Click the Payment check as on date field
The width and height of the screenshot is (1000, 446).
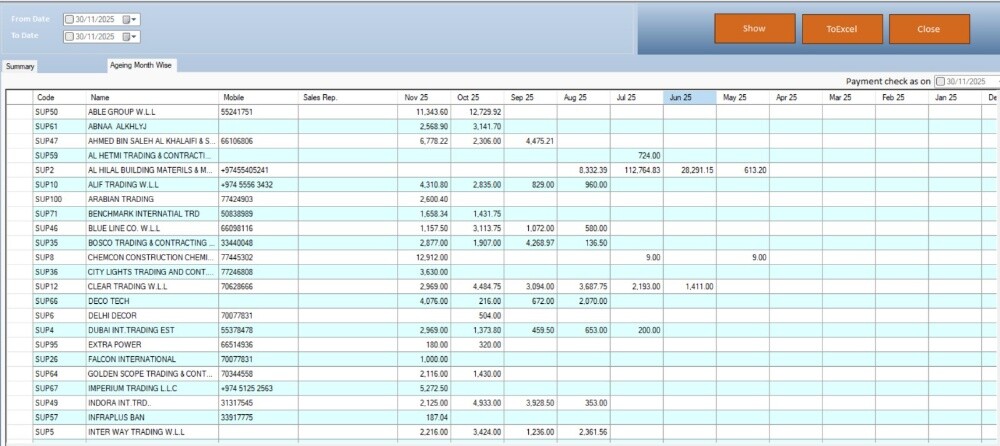967,82
